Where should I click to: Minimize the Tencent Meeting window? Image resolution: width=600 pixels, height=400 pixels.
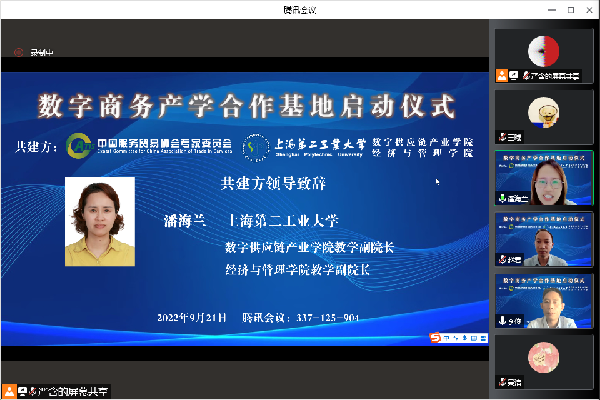pos(552,10)
